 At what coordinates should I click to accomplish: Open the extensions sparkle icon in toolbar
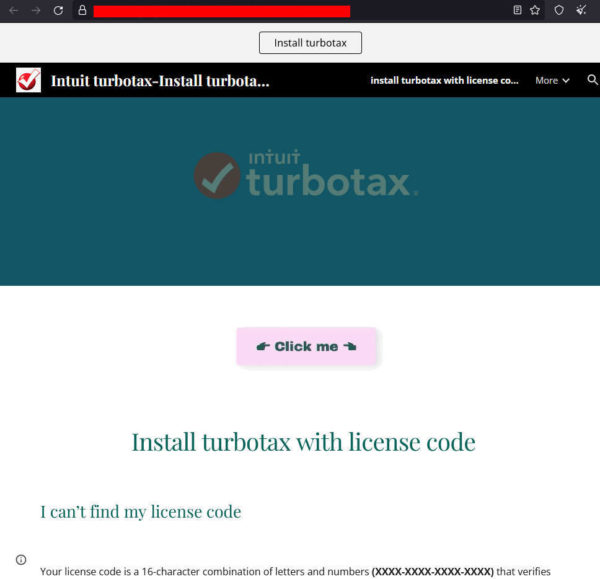[x=581, y=10]
